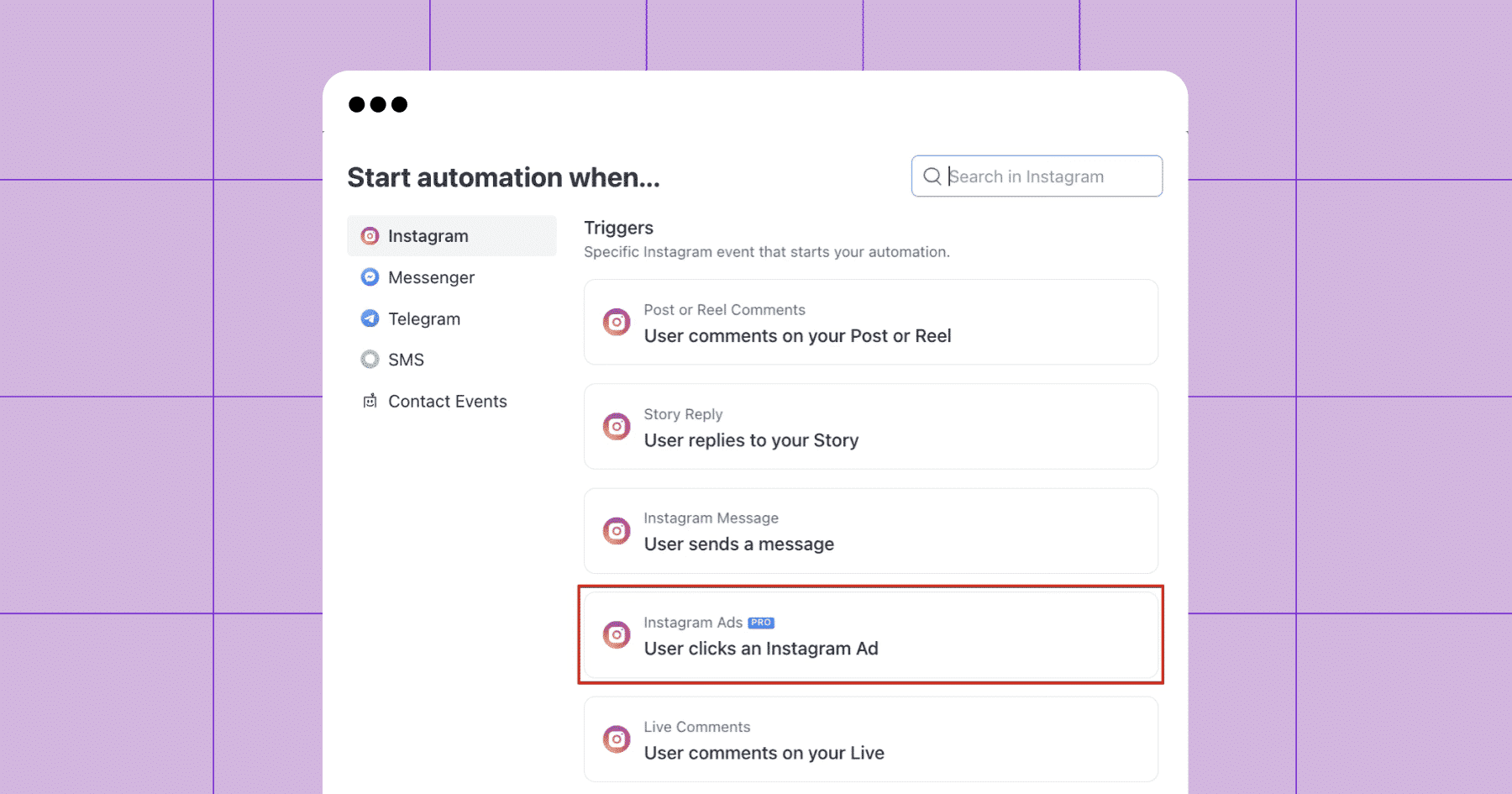Click the PRO badge next to Instagram Ads
Screen dimensions: 1512x794
pos(761,623)
